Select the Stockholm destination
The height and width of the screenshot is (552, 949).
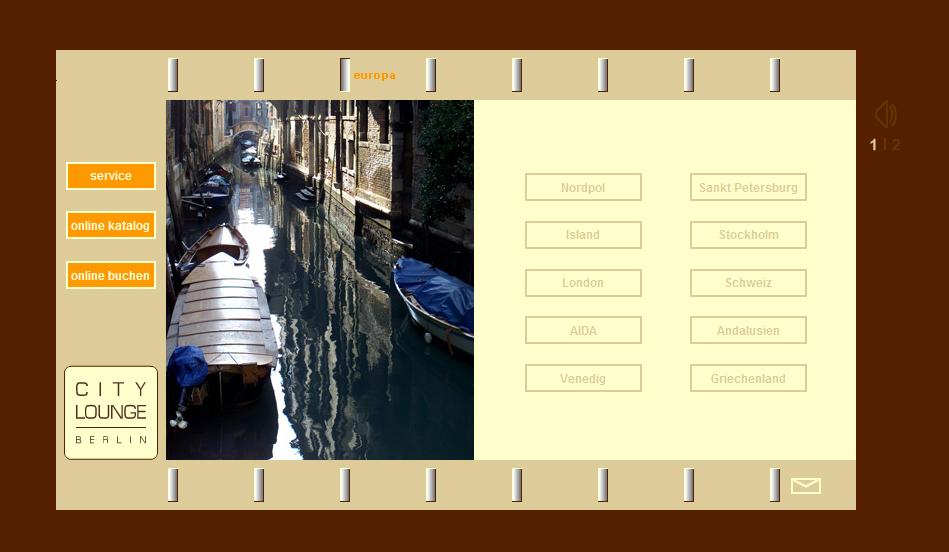coord(748,235)
